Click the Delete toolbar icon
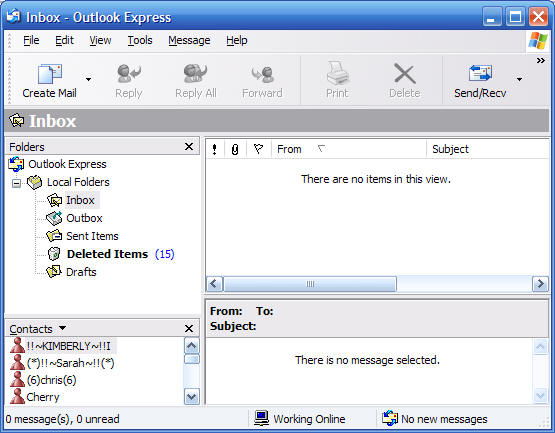 405,74
